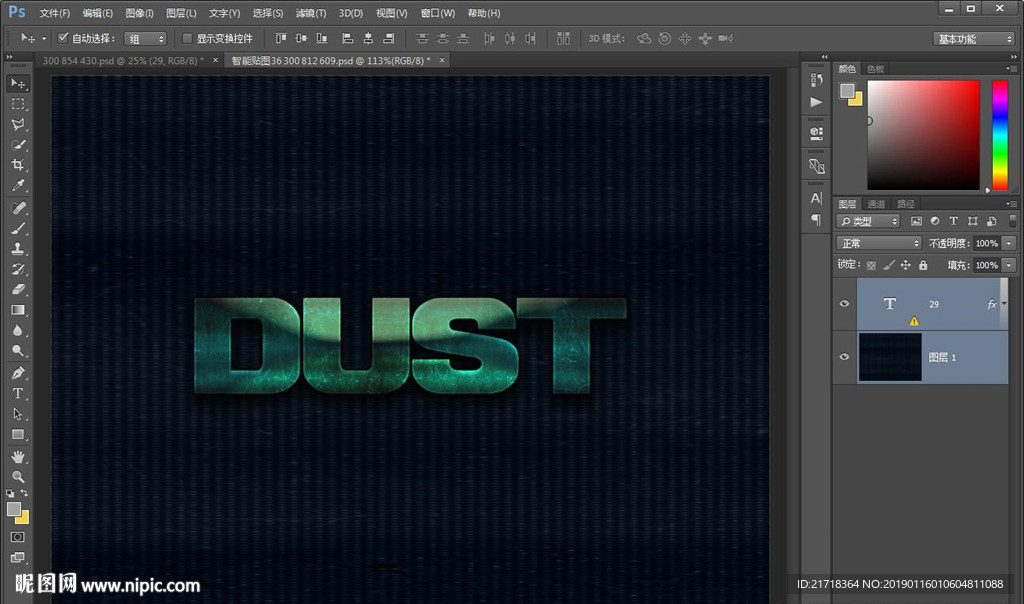
Task: Open the 滤镜(T) menu
Action: (x=311, y=13)
